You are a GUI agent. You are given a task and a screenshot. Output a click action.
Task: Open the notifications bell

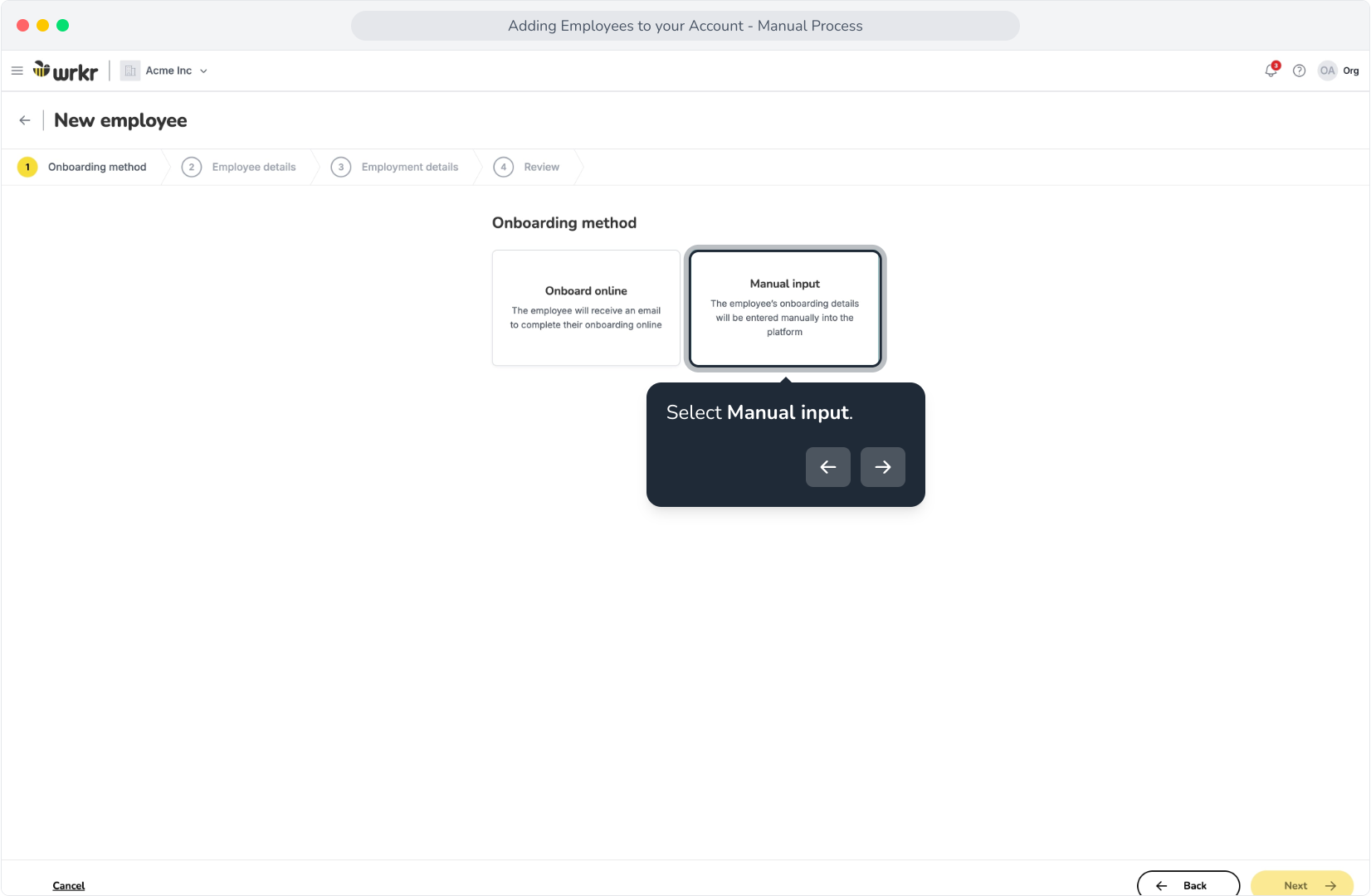(1271, 71)
